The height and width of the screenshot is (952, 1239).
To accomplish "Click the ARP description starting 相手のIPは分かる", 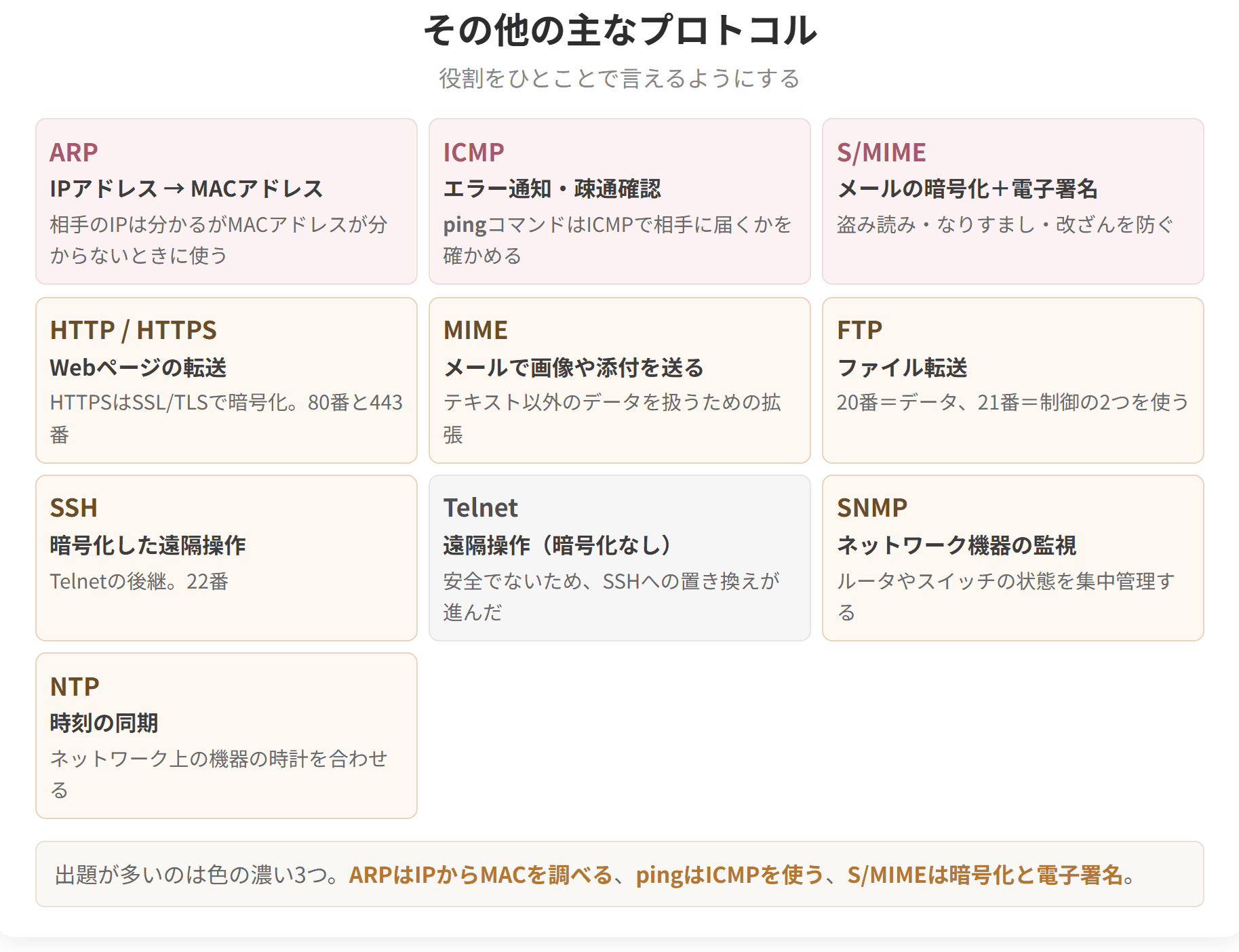I will (x=218, y=240).
